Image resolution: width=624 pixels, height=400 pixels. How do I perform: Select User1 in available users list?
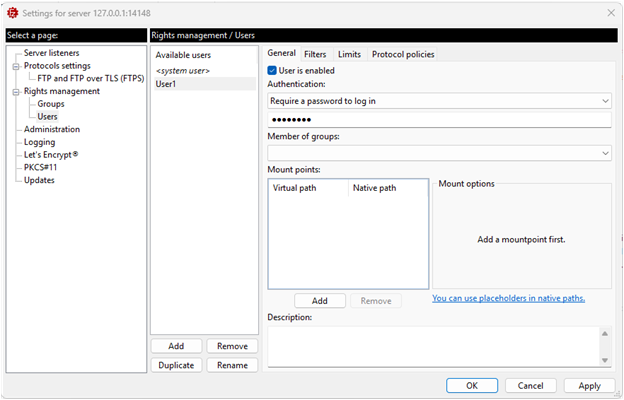click(x=167, y=84)
